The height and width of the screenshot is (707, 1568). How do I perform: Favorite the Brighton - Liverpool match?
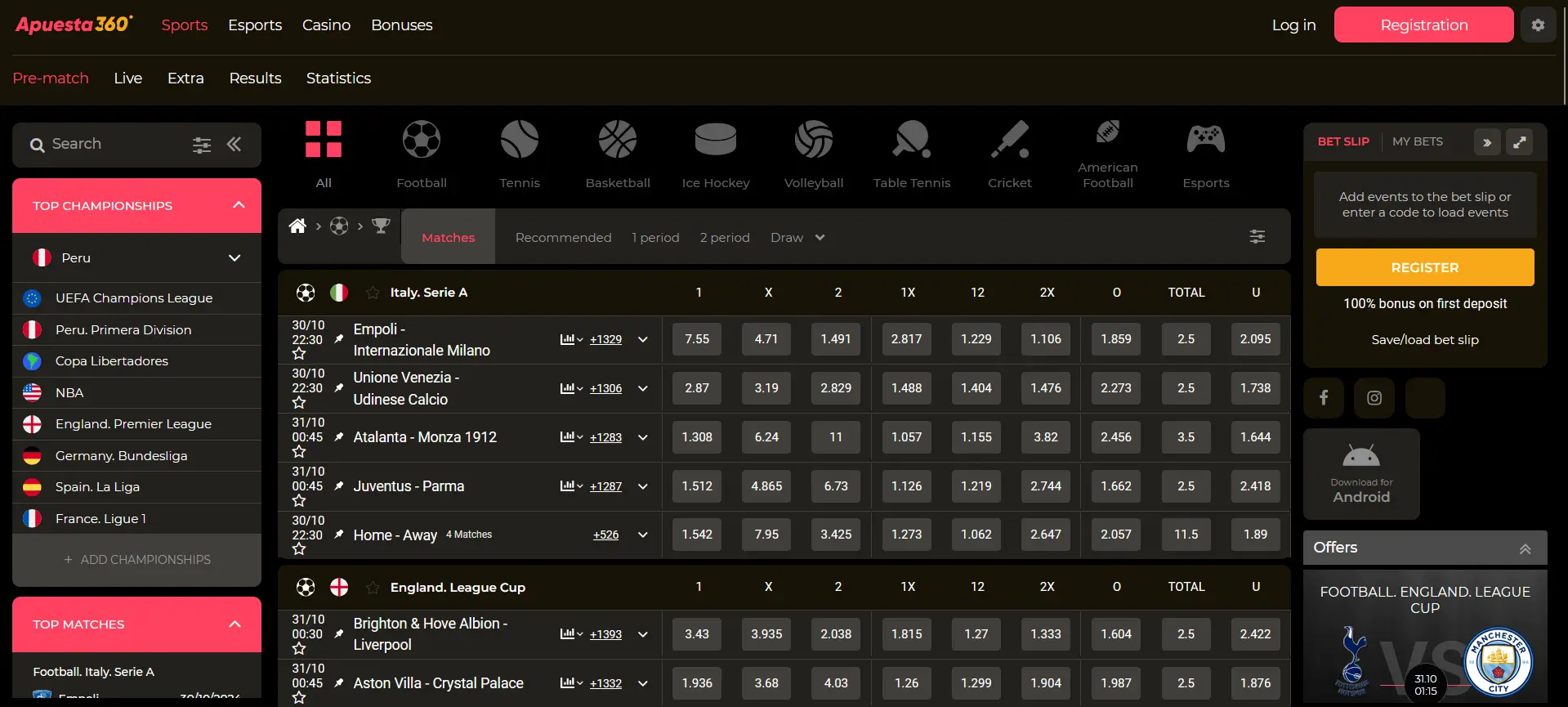click(299, 649)
